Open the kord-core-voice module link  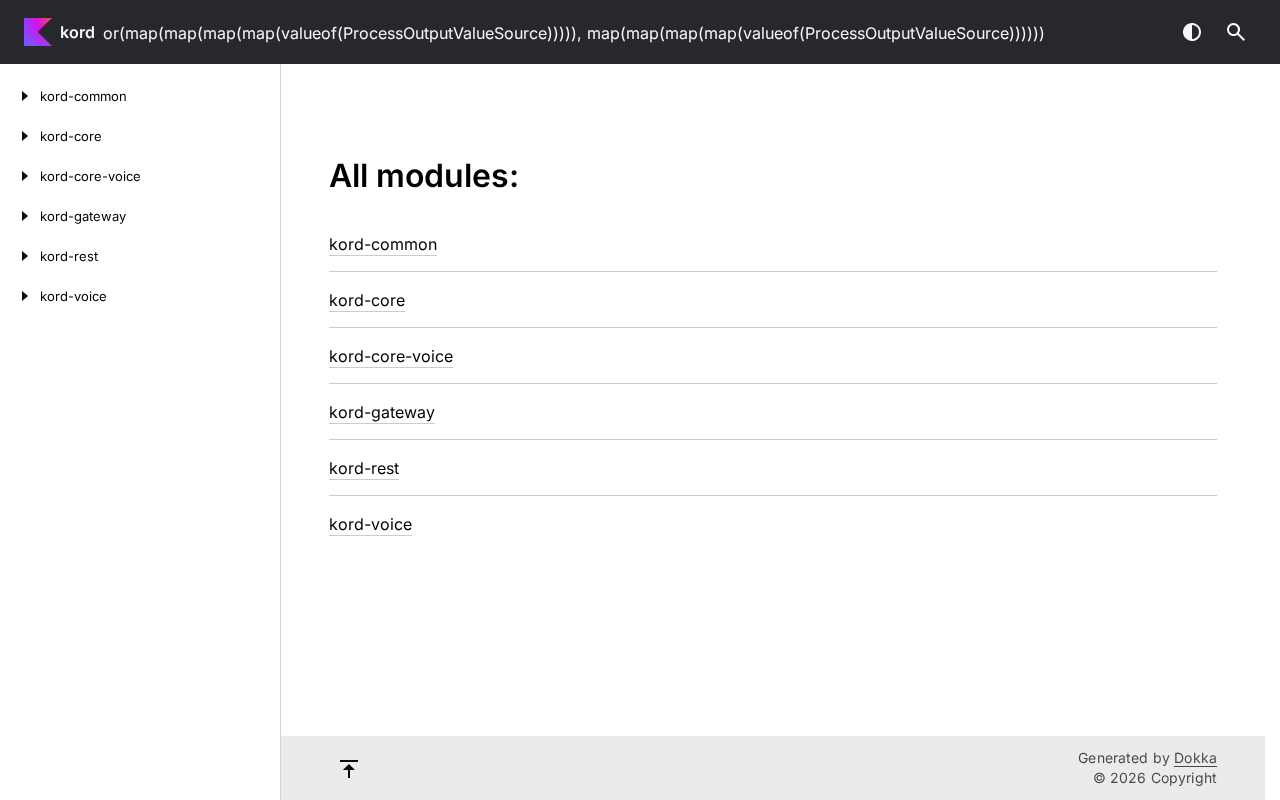pos(391,356)
